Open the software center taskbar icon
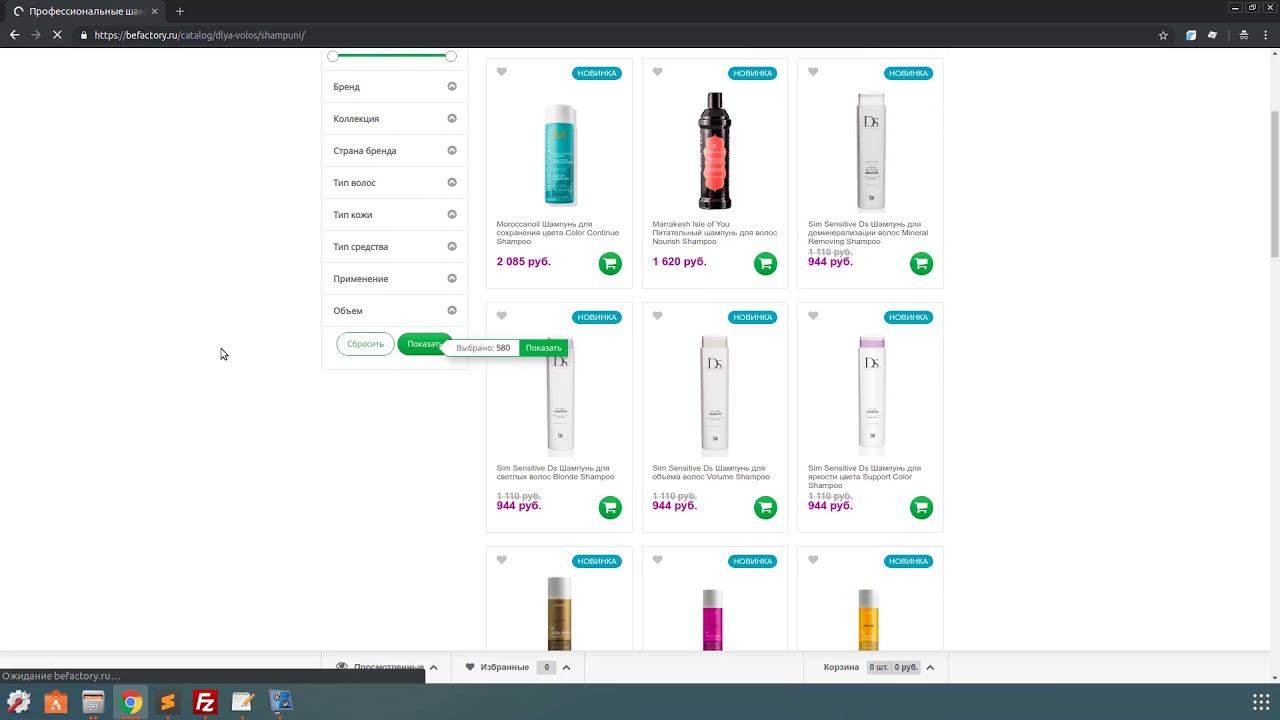Viewport: 1280px width, 720px height. pyautogui.click(x=56, y=702)
